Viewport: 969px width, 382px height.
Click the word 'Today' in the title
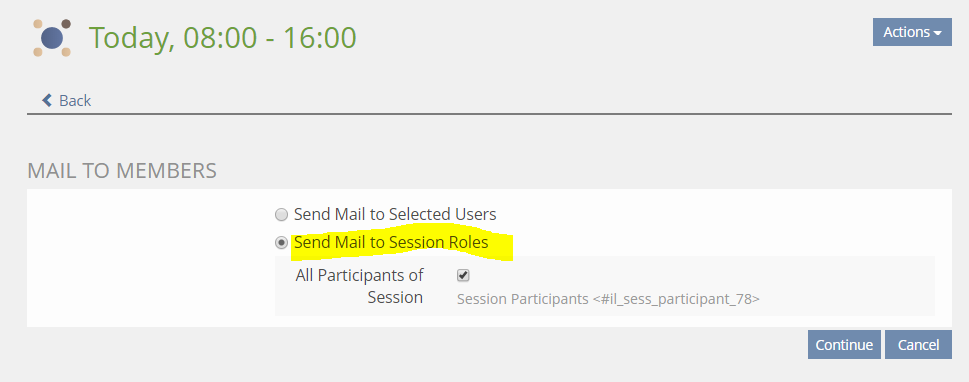(x=129, y=40)
